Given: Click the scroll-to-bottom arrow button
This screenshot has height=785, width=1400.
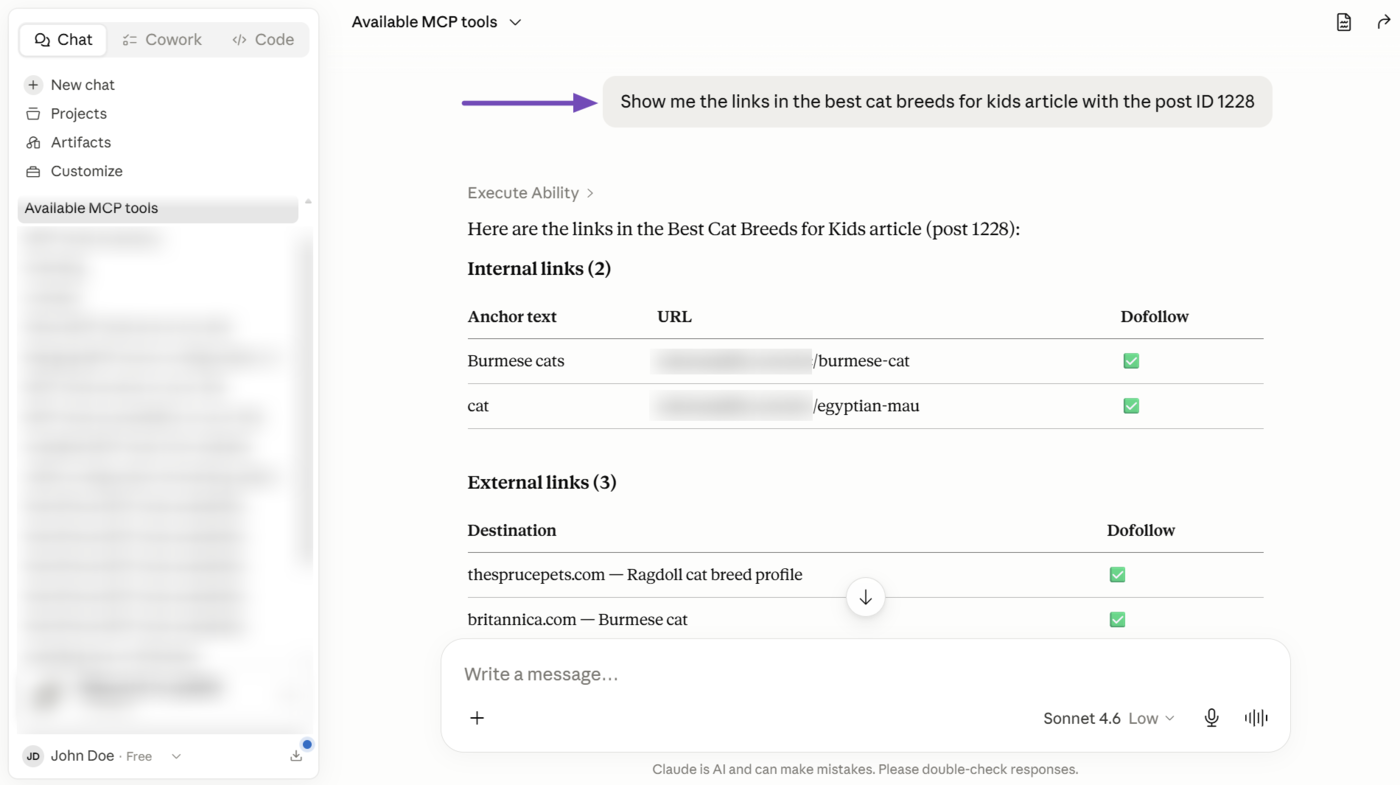Looking at the screenshot, I should point(866,598).
